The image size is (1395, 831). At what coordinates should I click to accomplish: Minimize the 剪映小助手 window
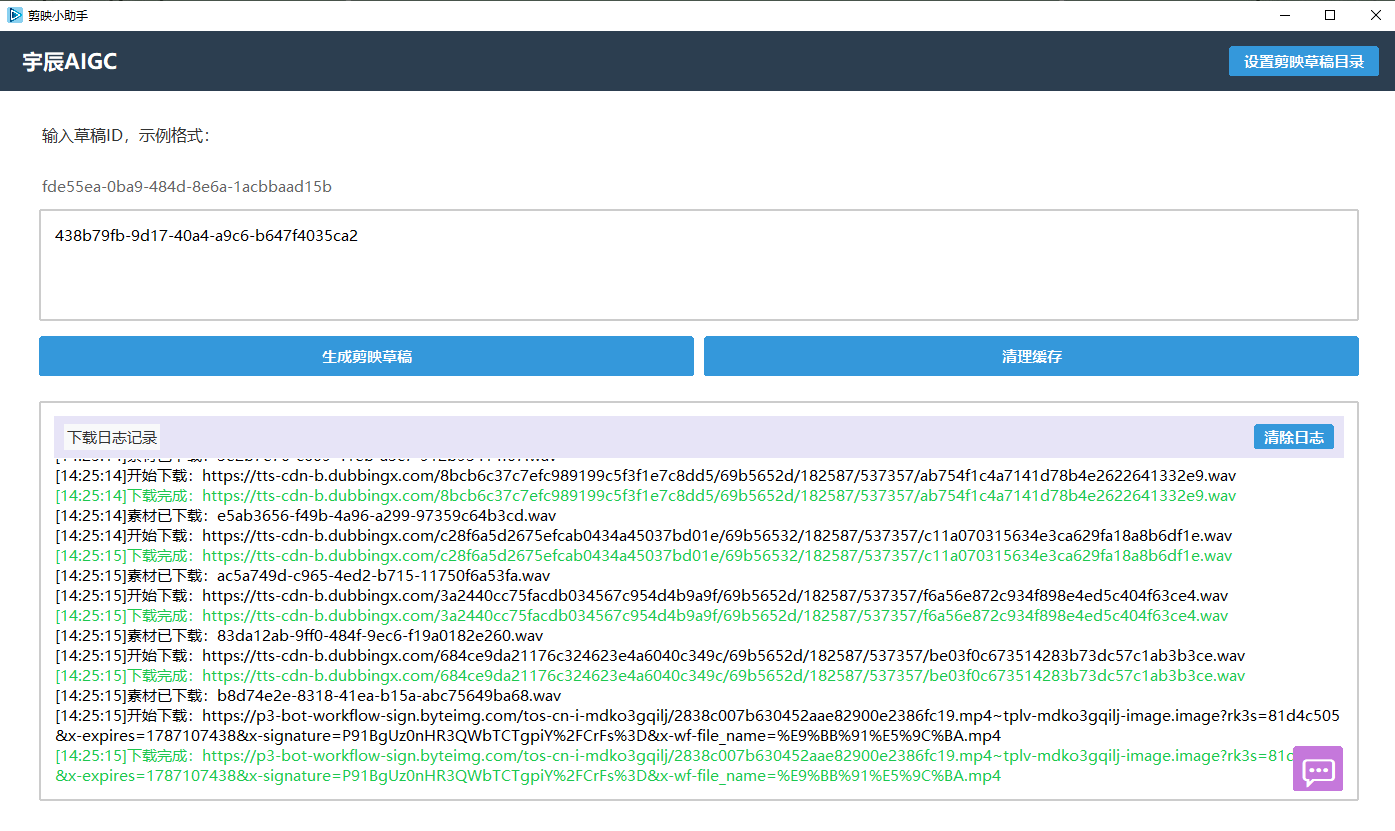pyautogui.click(x=1283, y=15)
